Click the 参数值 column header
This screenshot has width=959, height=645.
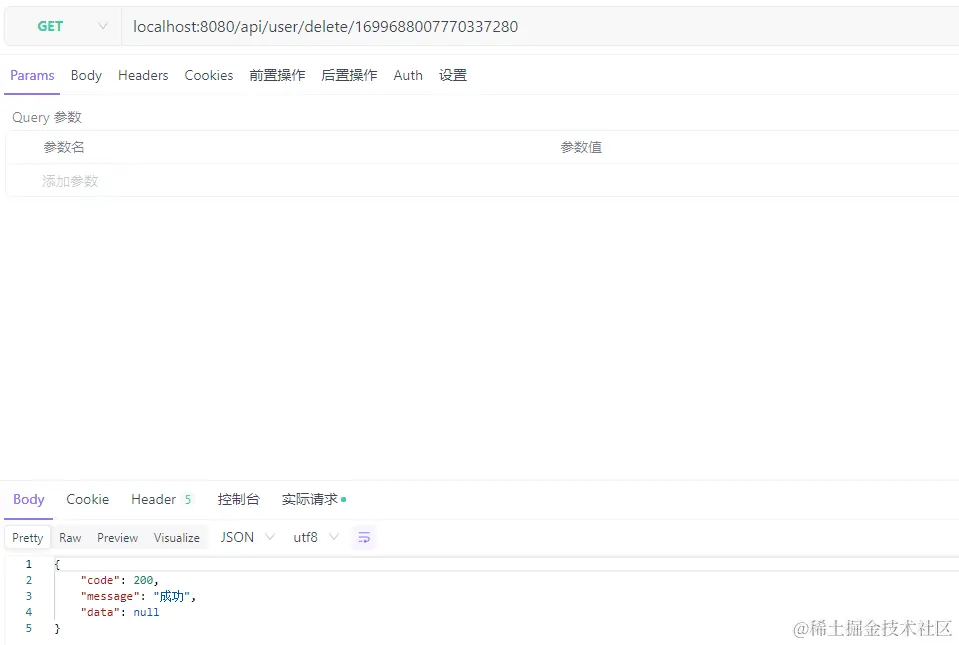(581, 147)
